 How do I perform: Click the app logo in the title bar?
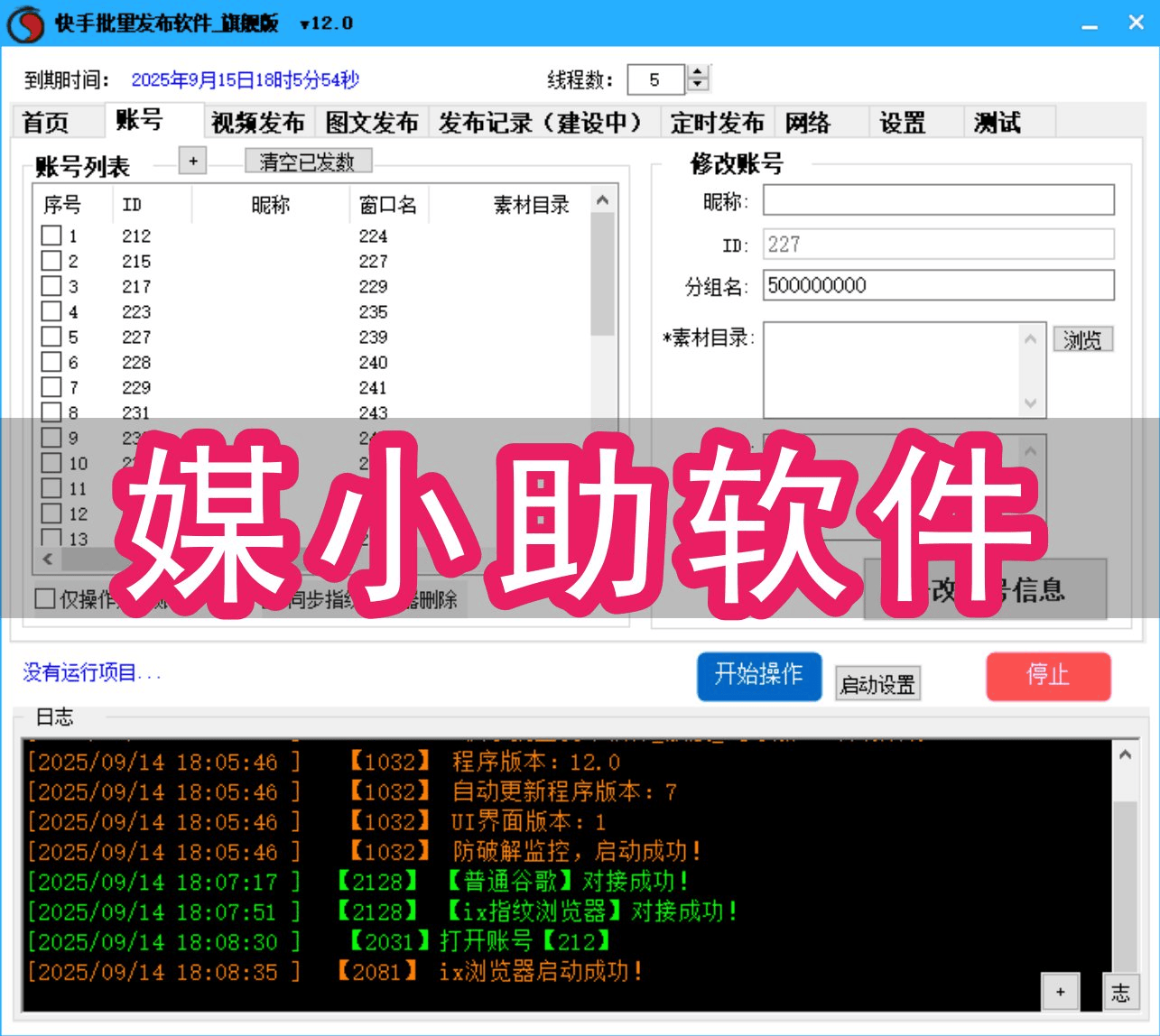(25, 24)
